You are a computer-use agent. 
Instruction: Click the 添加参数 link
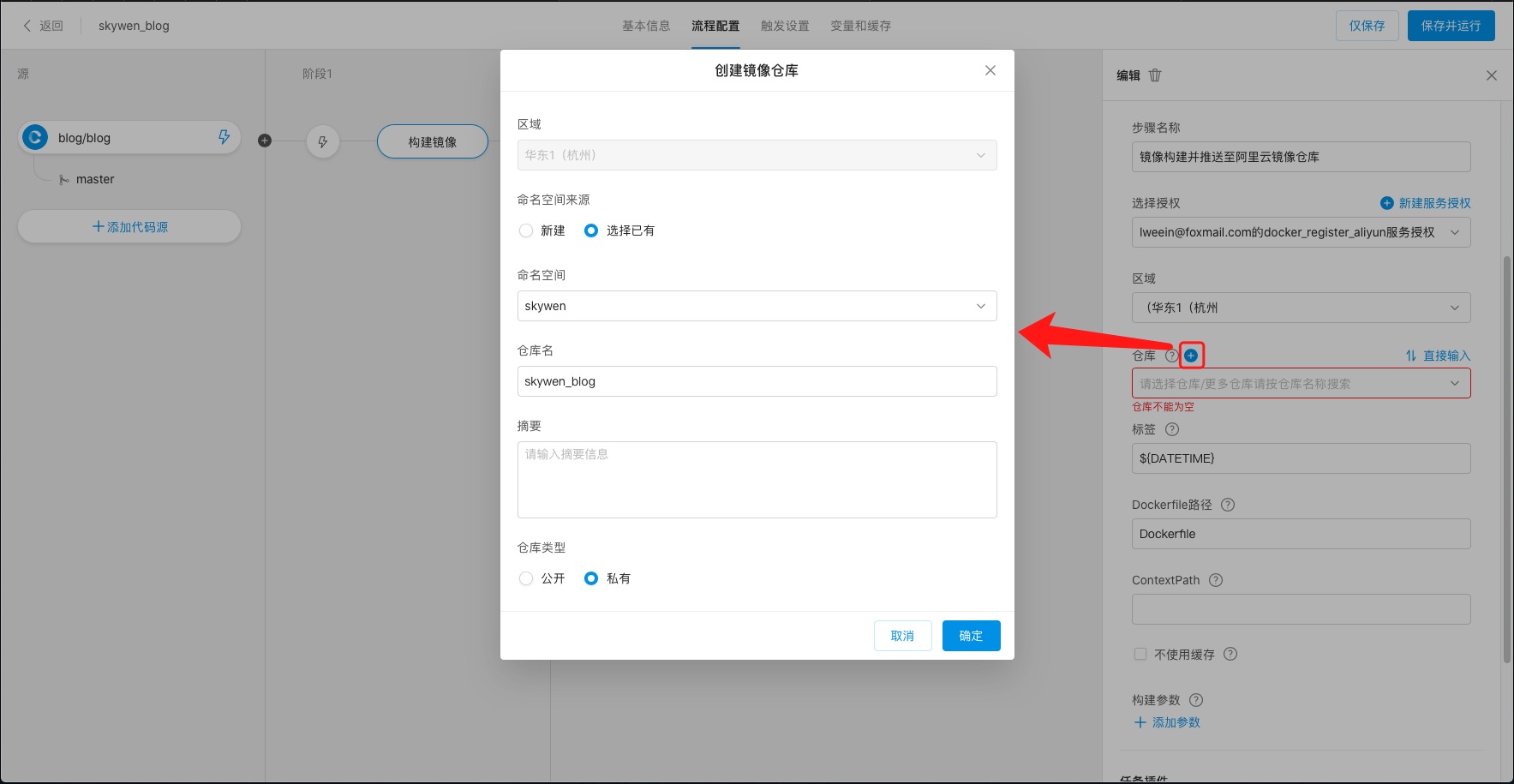click(x=1167, y=722)
